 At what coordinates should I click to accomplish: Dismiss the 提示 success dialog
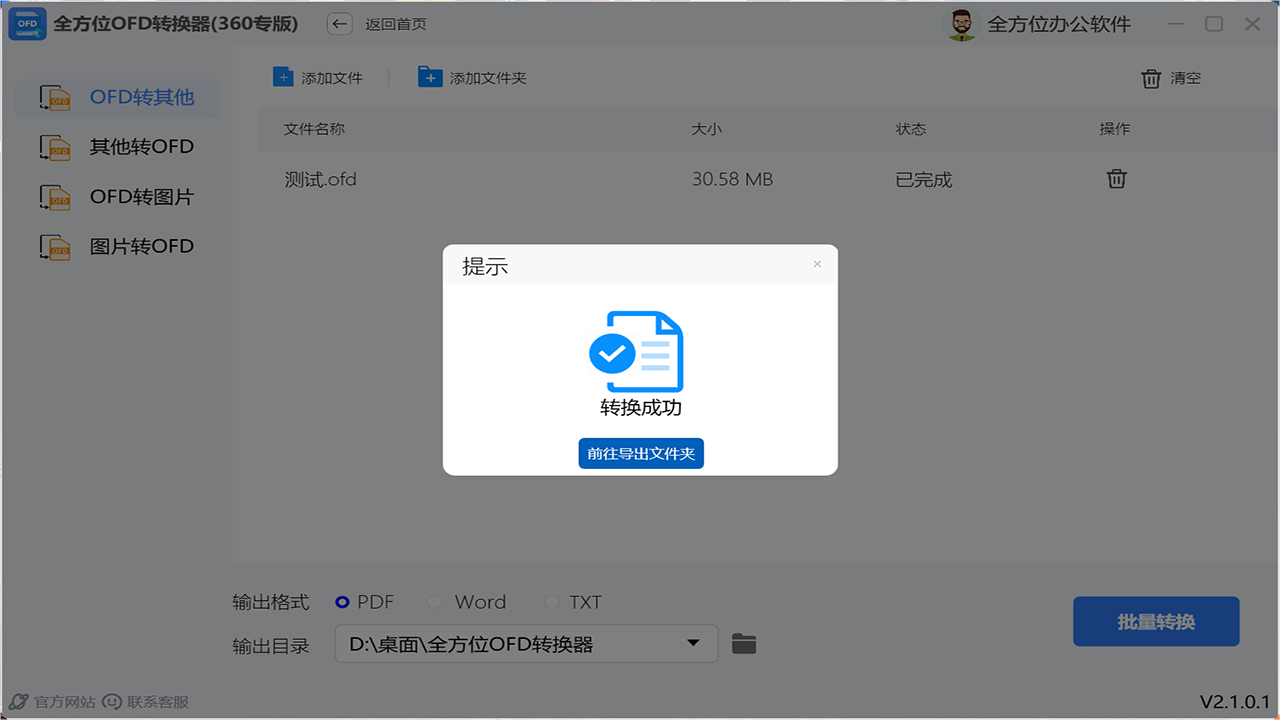(817, 264)
